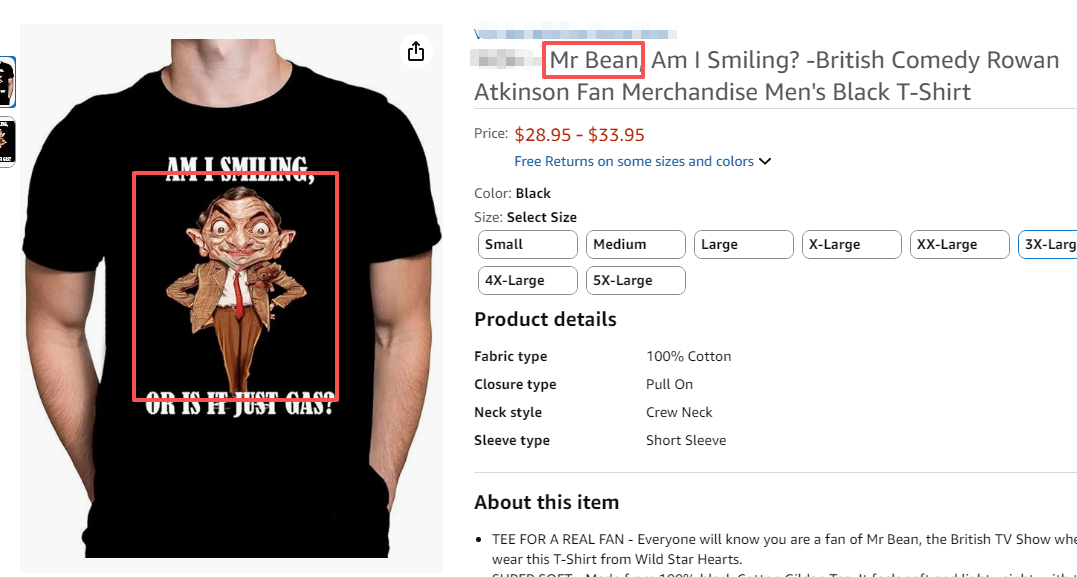
Task: Click the share icon on product image
Action: tap(416, 51)
